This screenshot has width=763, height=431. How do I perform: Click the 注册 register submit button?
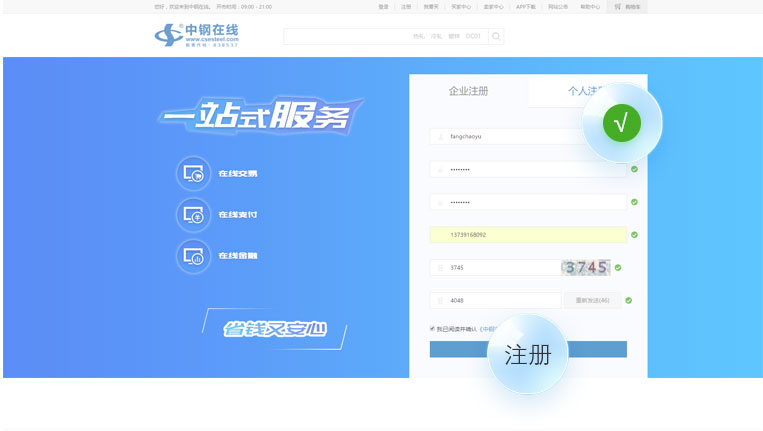[528, 350]
